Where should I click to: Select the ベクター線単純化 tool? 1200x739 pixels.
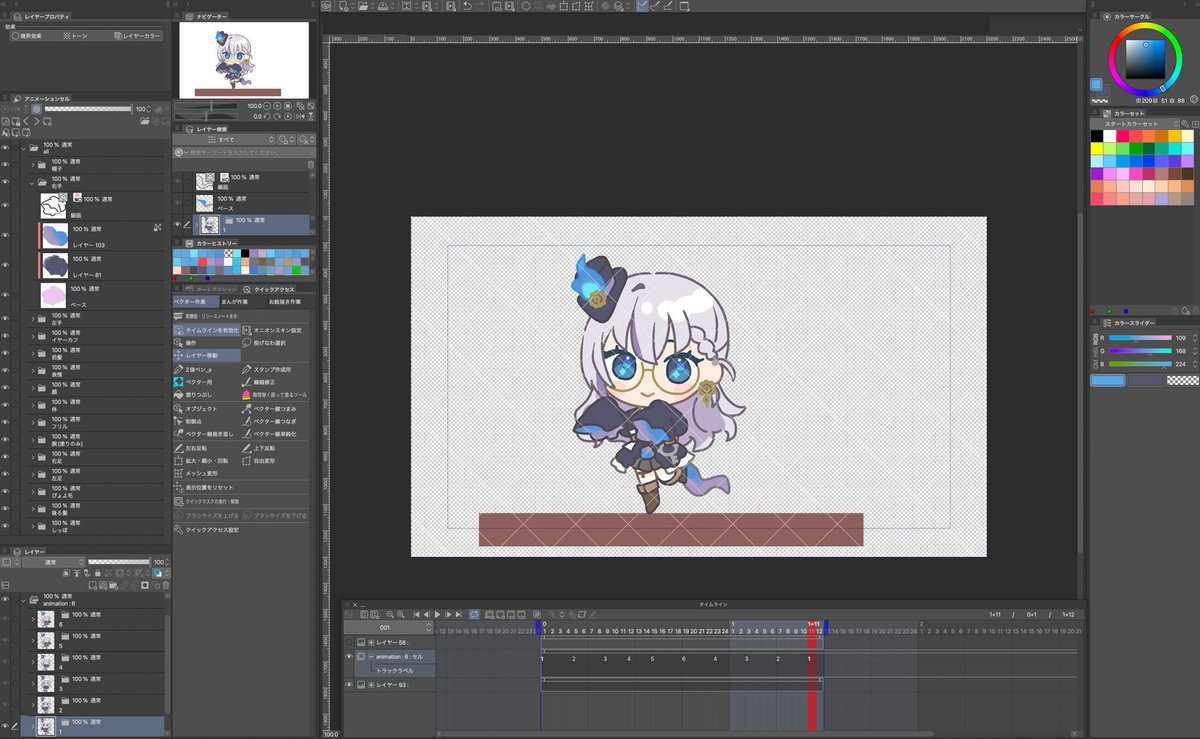pos(273,434)
